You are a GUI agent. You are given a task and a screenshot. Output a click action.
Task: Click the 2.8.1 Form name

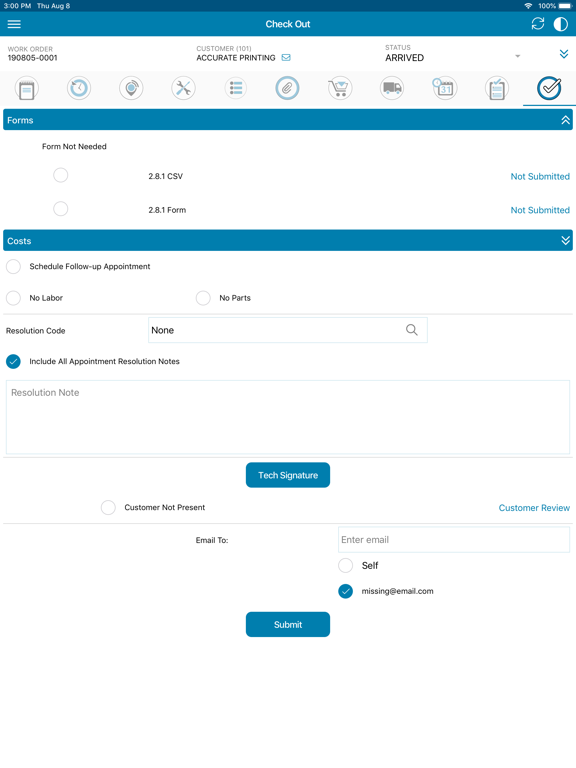point(167,210)
